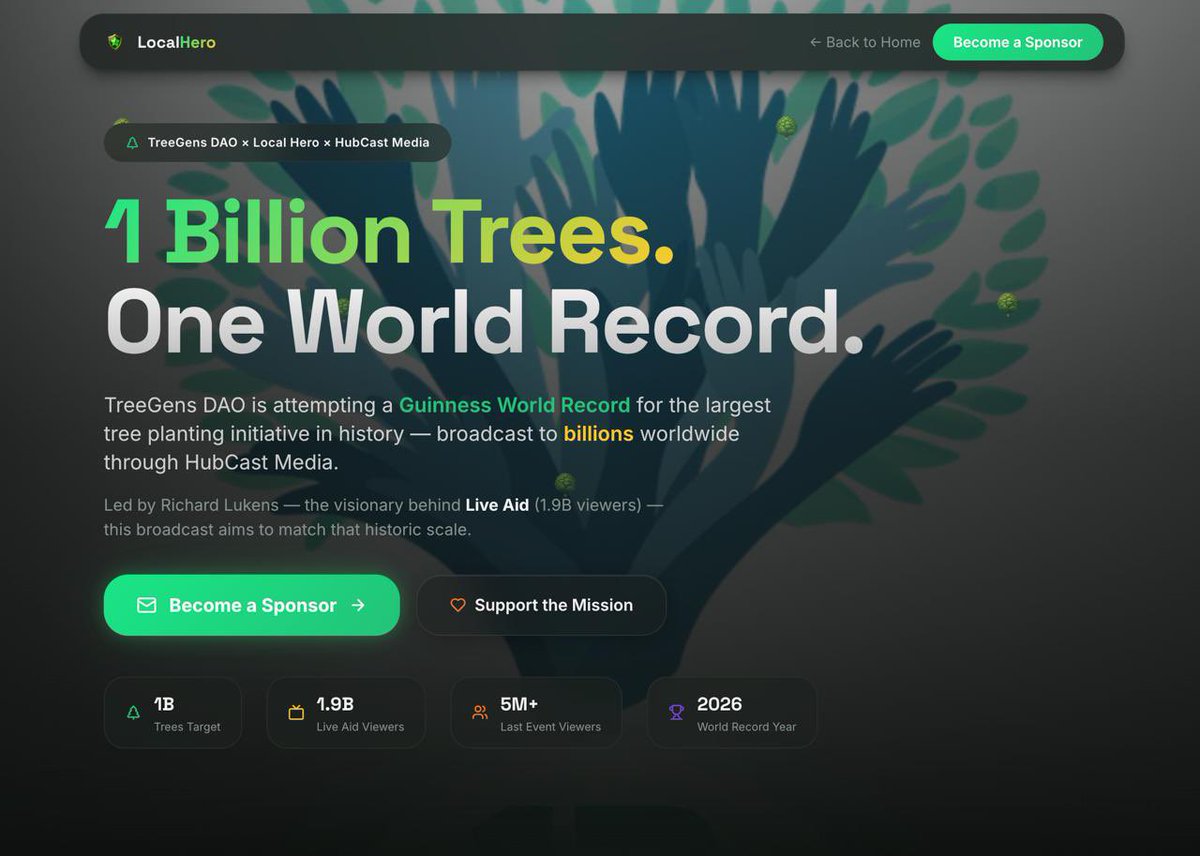Click the One World Record. headline
The width and height of the screenshot is (1200, 856).
coord(484,322)
